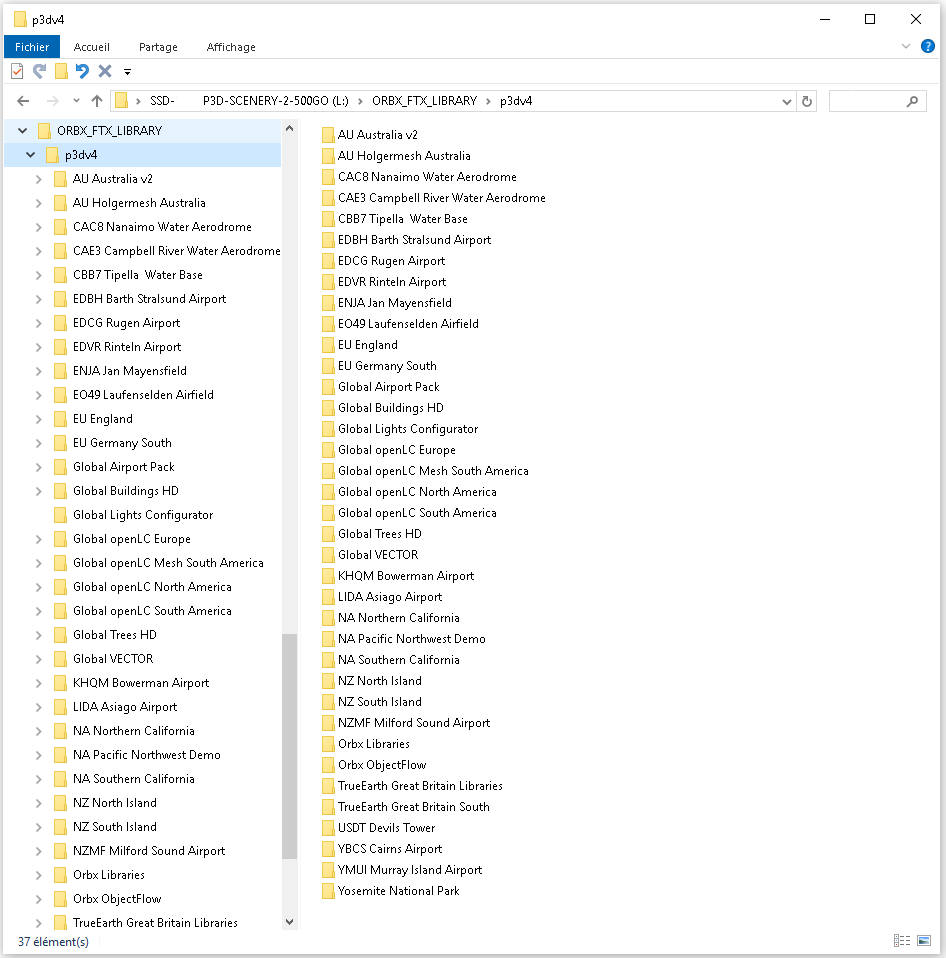Open the recent locations dropdown

(x=76, y=101)
